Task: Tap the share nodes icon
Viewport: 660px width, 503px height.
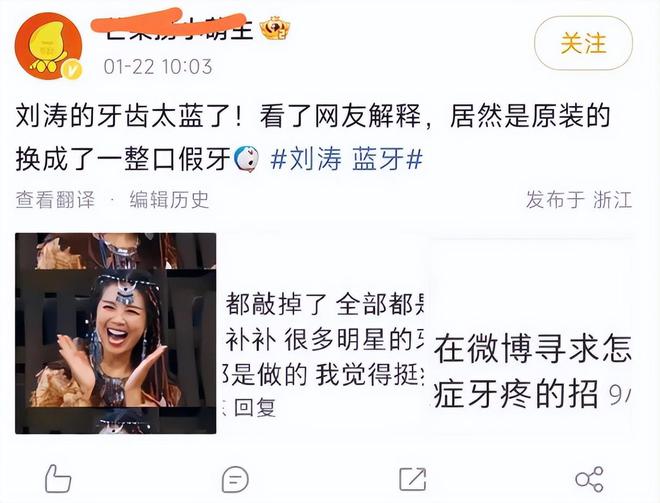Action: click(x=589, y=479)
